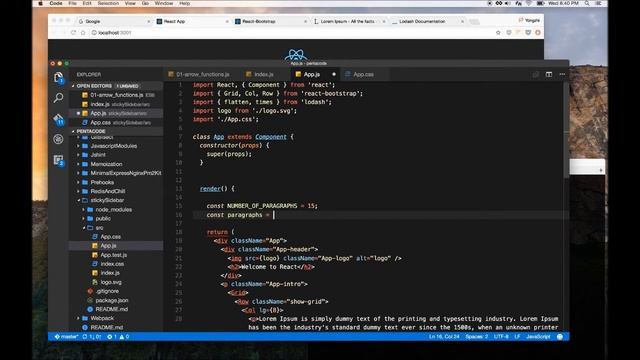
Task: Click the Spaces: 2 indentation setting
Action: click(477, 337)
